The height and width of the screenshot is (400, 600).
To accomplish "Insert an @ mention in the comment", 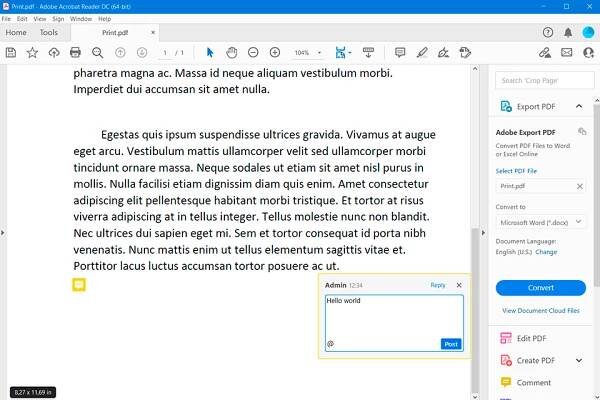I will click(x=331, y=344).
